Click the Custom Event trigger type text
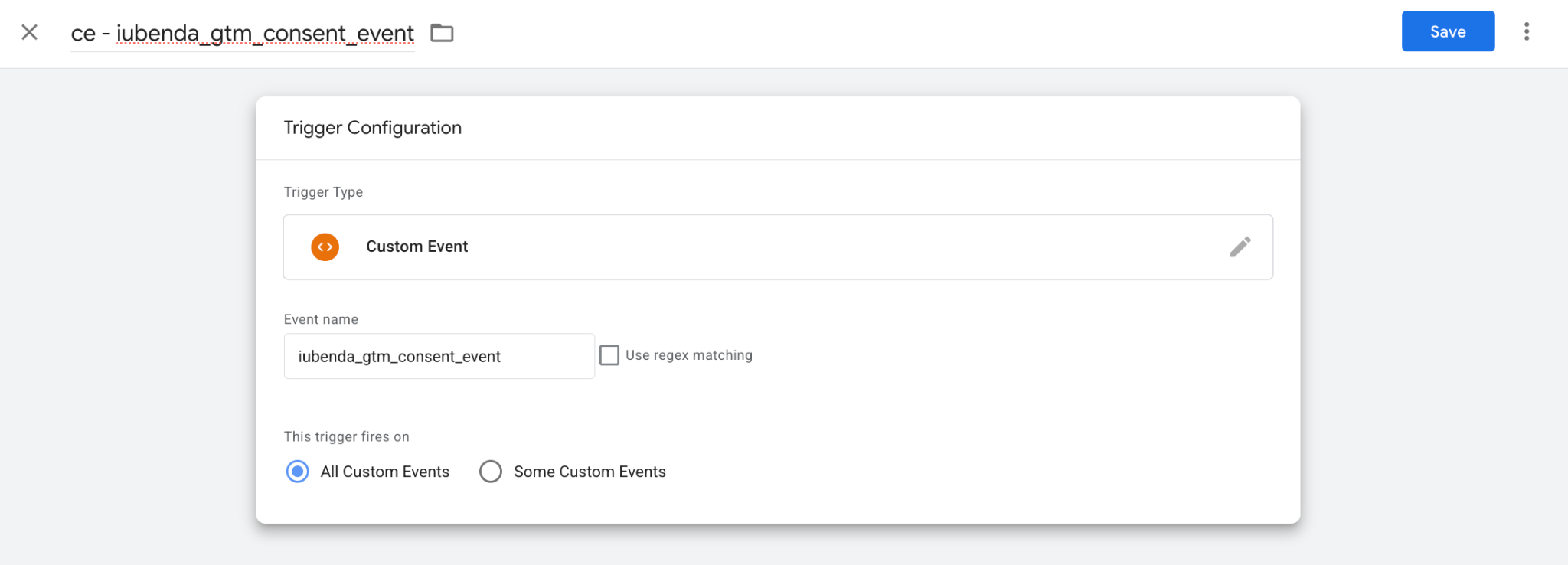This screenshot has width=1568, height=565. pos(416,247)
